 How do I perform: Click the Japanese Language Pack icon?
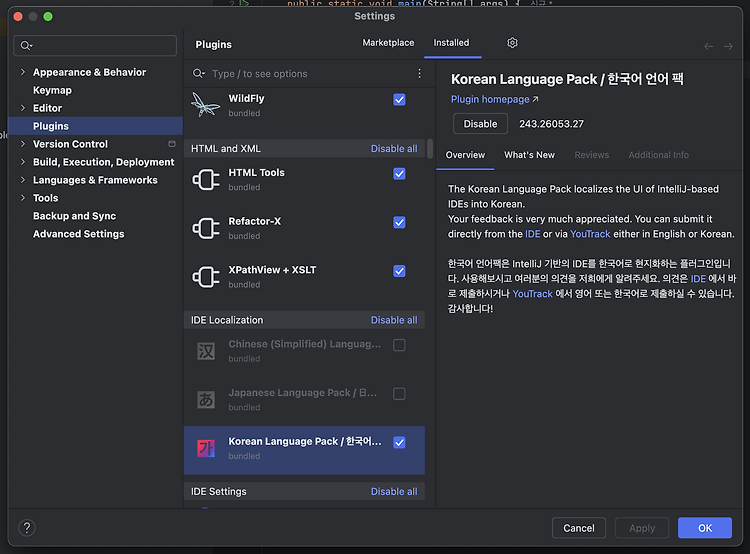tap(206, 399)
